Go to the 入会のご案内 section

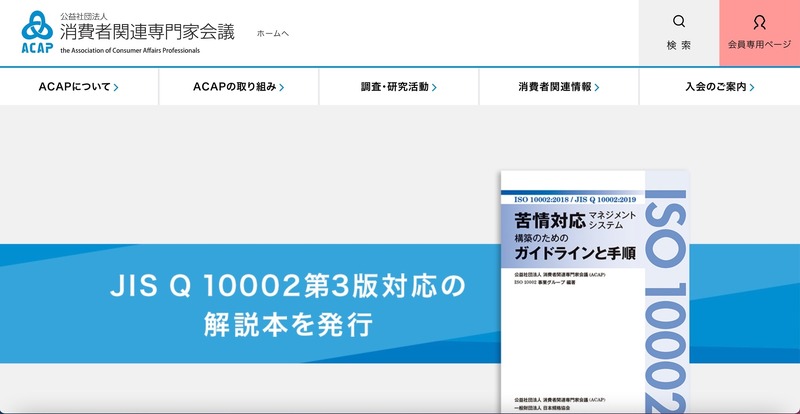pyautogui.click(x=716, y=87)
